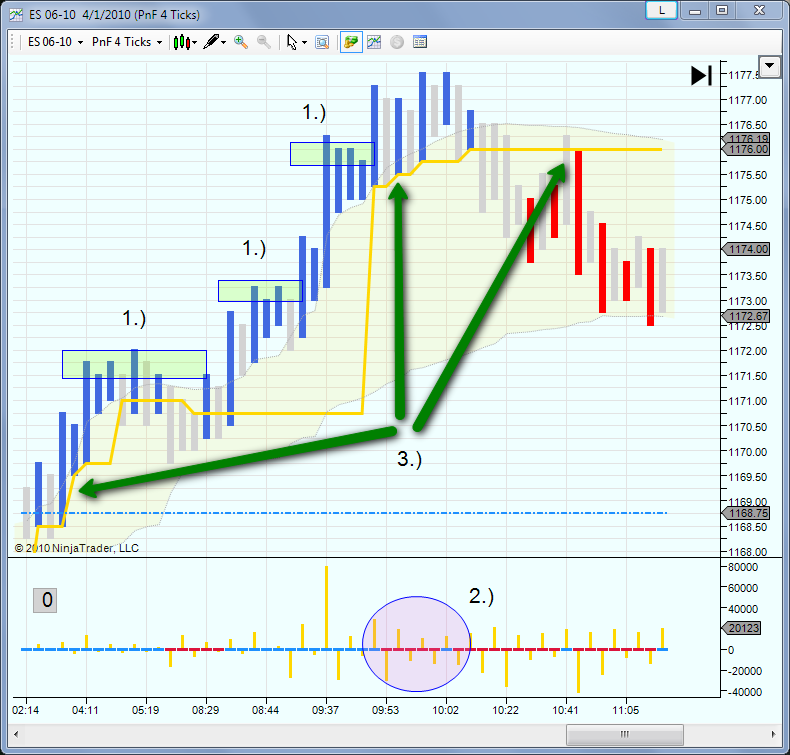The width and height of the screenshot is (790, 755).
Task: Click the 1175.00 price axis label
Action: click(748, 200)
